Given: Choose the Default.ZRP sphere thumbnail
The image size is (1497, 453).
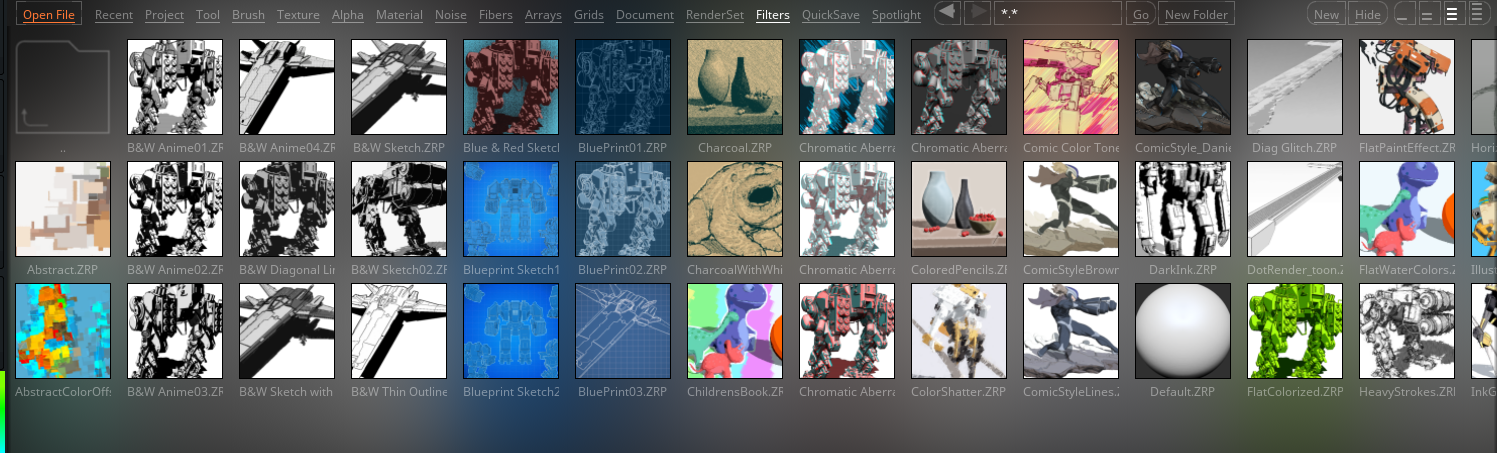Looking at the screenshot, I should (1183, 331).
